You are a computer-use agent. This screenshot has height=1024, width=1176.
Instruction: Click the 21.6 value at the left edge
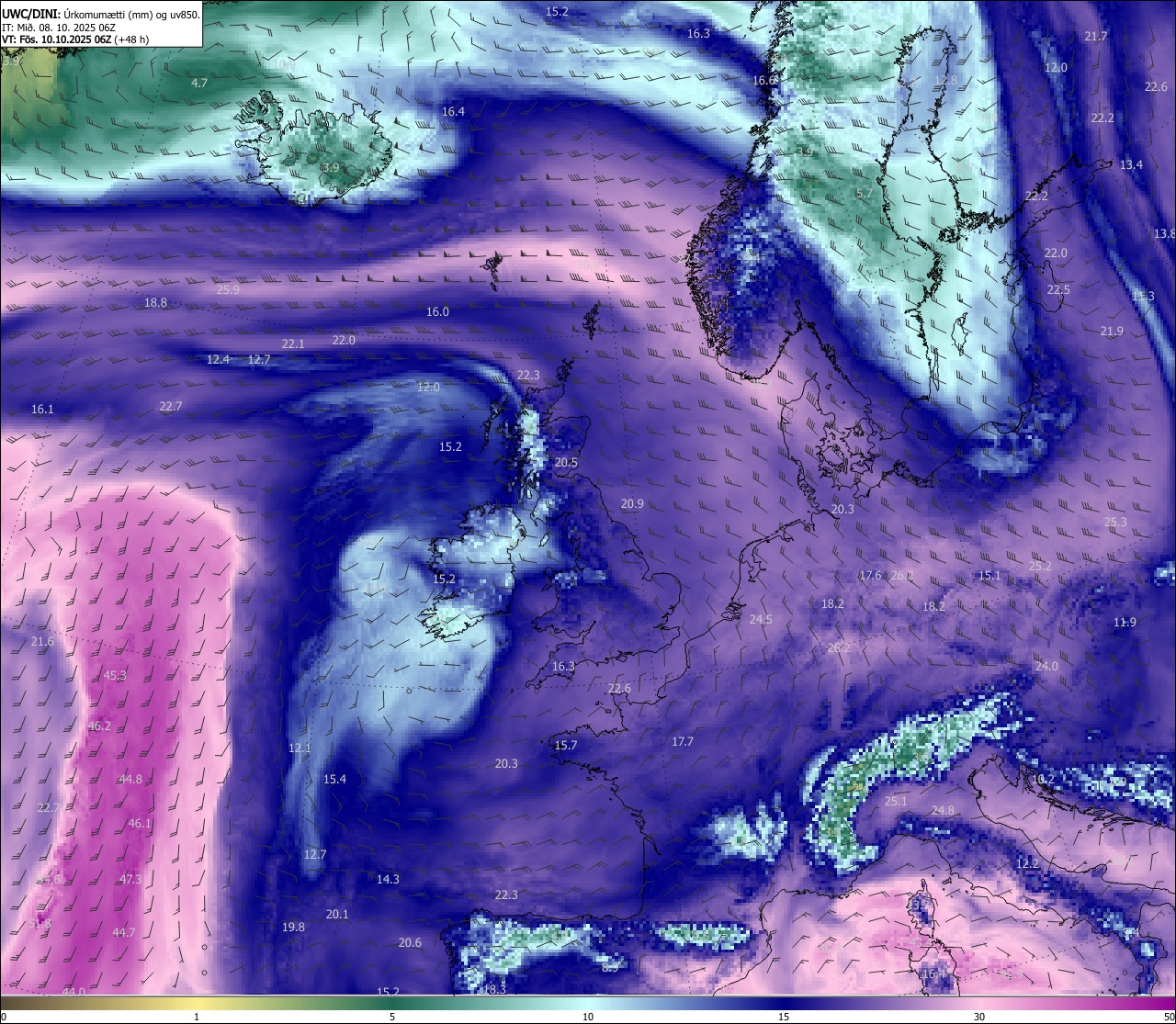click(42, 641)
